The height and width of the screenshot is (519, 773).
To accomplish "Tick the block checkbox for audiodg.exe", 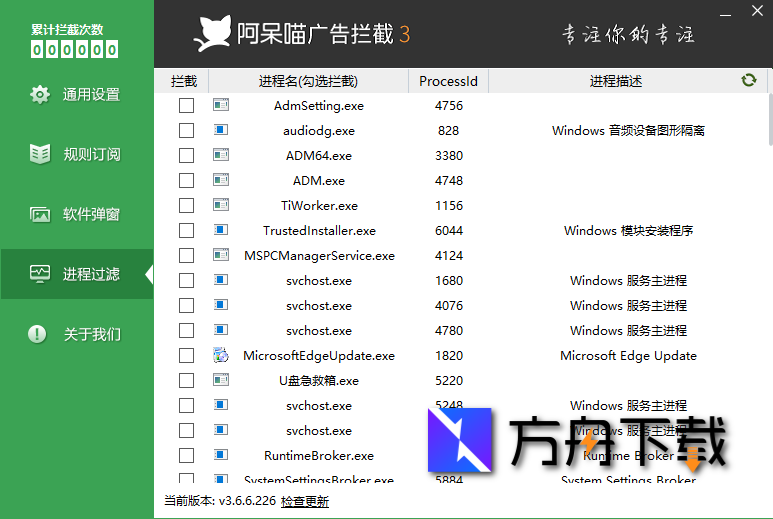I will point(186,131).
